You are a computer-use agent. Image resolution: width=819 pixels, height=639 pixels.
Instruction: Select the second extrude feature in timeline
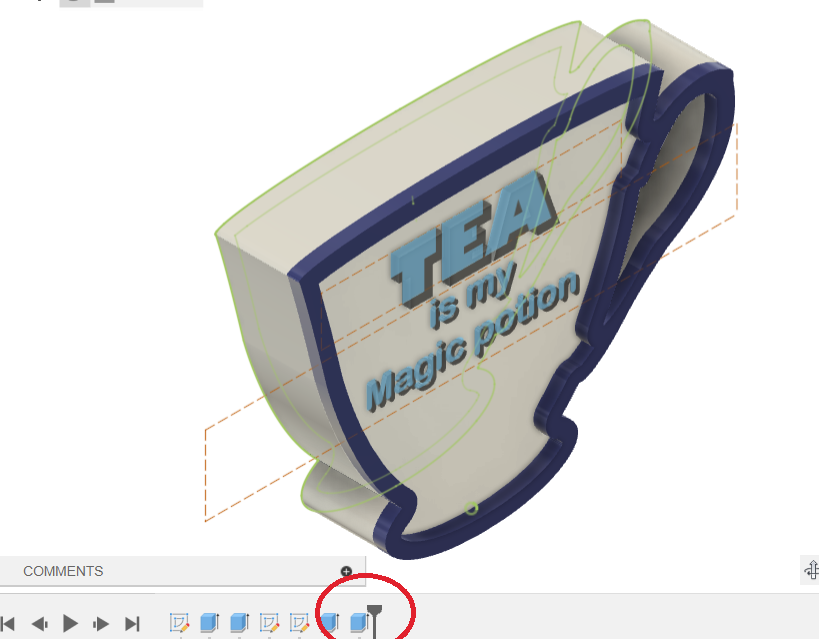[239, 623]
